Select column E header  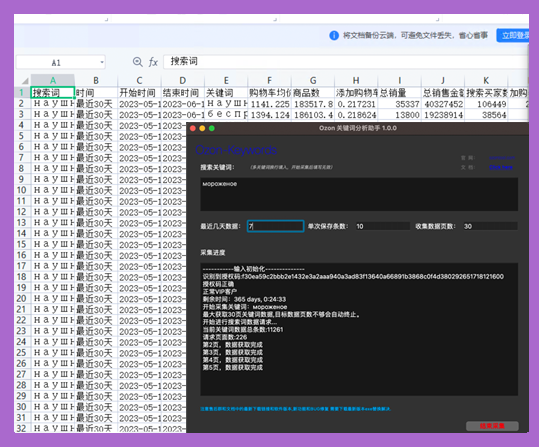click(x=226, y=81)
